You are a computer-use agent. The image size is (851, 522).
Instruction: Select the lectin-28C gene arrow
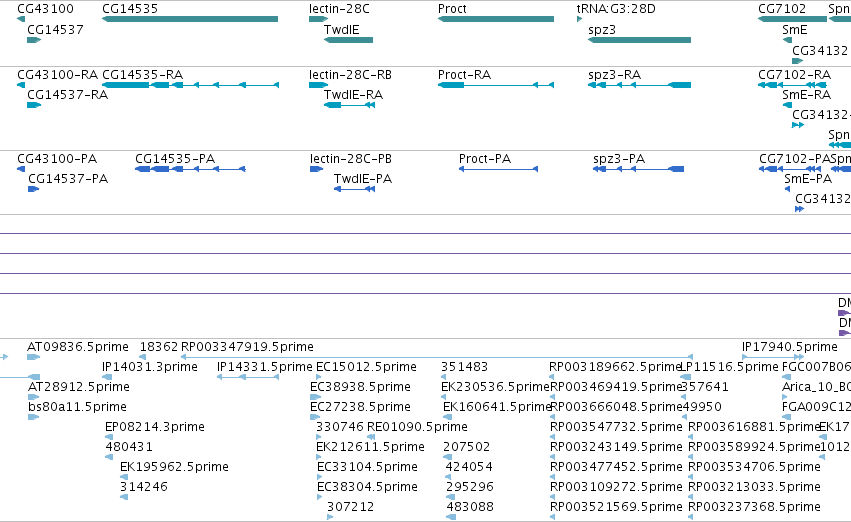[x=319, y=19]
